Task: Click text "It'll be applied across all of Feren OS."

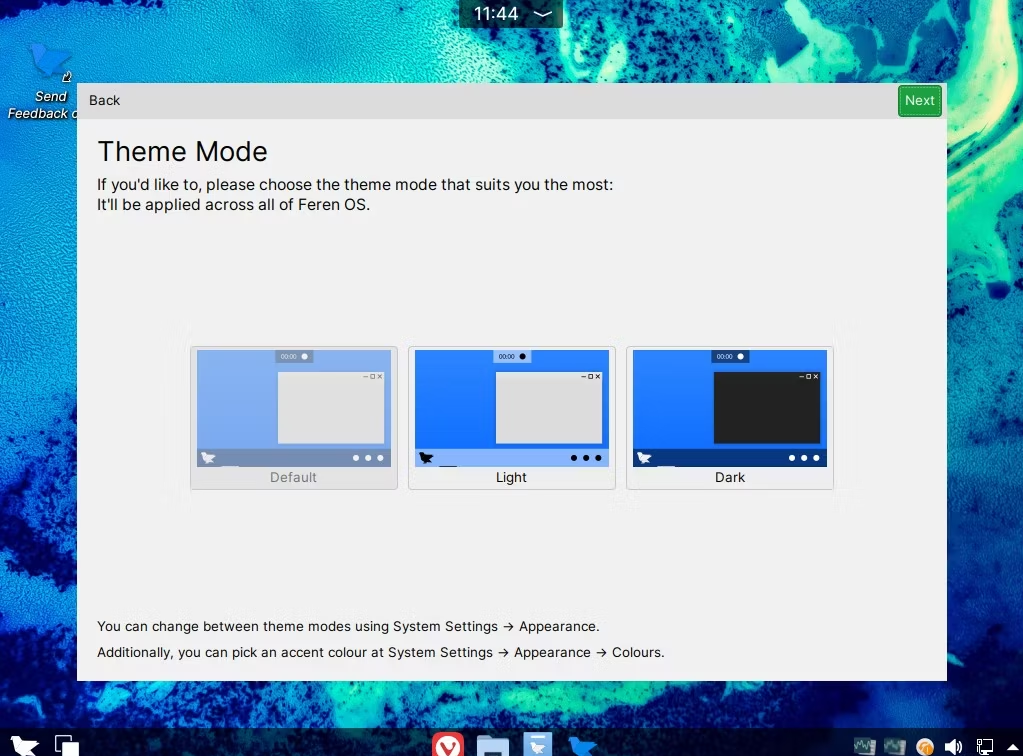Action: point(234,205)
